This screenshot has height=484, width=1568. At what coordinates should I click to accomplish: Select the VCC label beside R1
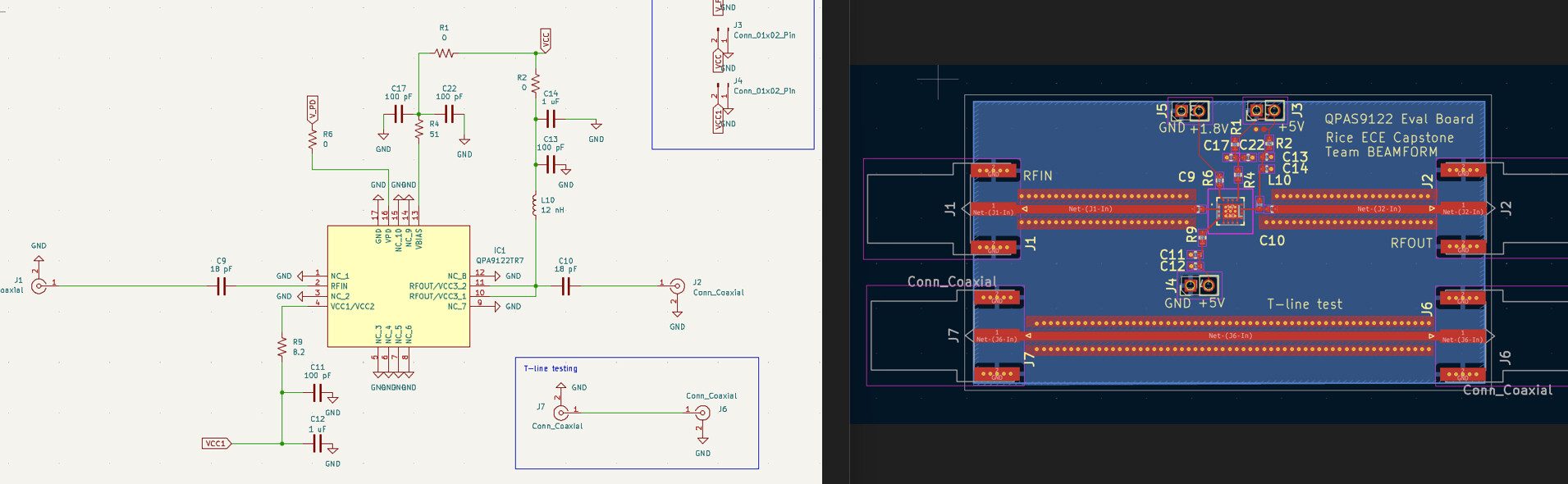[x=546, y=39]
